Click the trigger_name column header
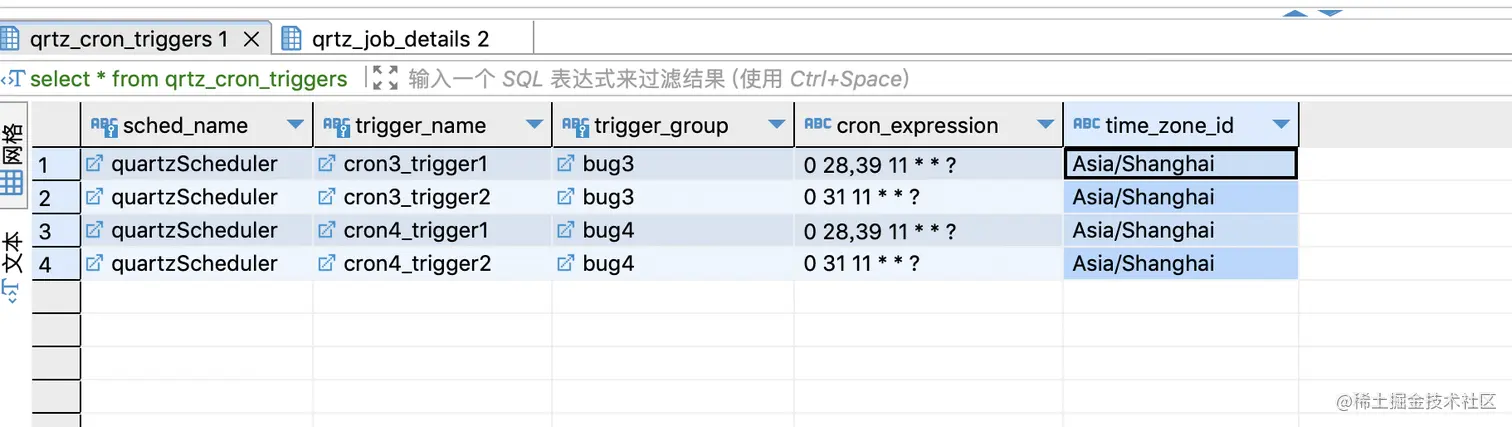The width and height of the screenshot is (1512, 427). coord(420,125)
